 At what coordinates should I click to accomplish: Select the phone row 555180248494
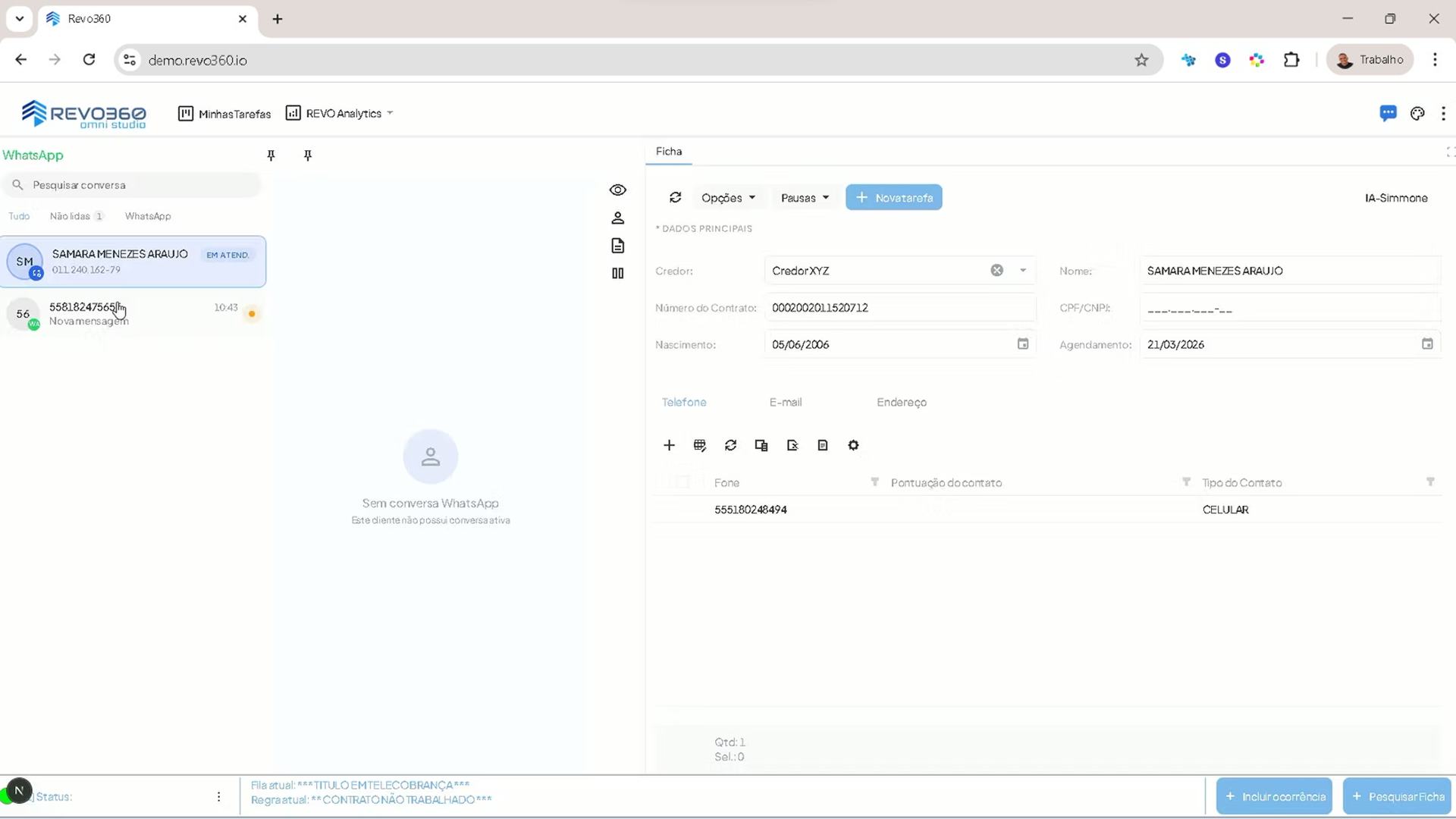tap(1047, 510)
